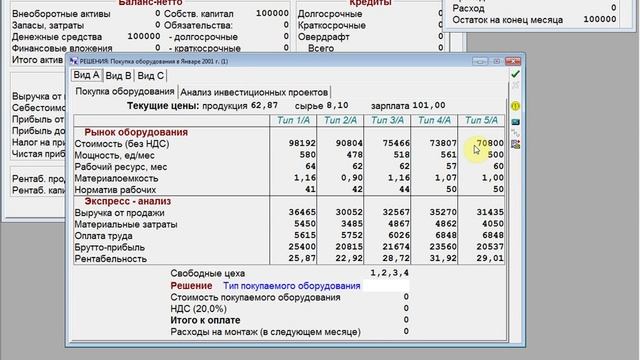Click the Рабочий ресурс value 64

click(310, 166)
